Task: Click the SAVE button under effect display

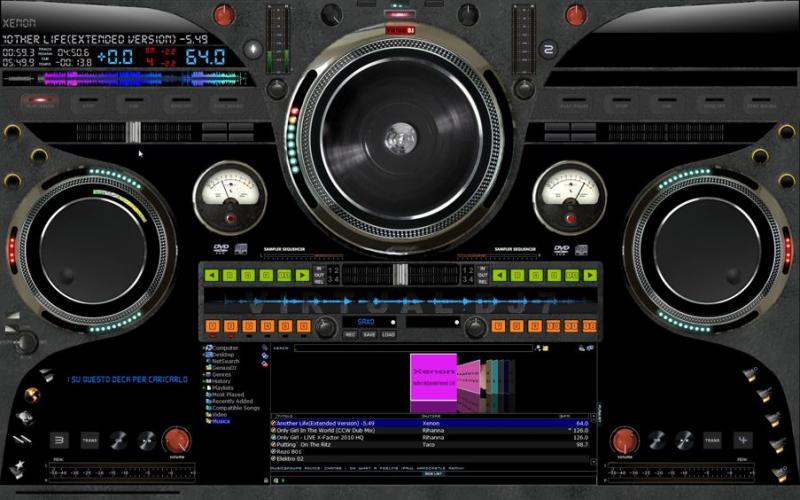Action: tap(369, 335)
